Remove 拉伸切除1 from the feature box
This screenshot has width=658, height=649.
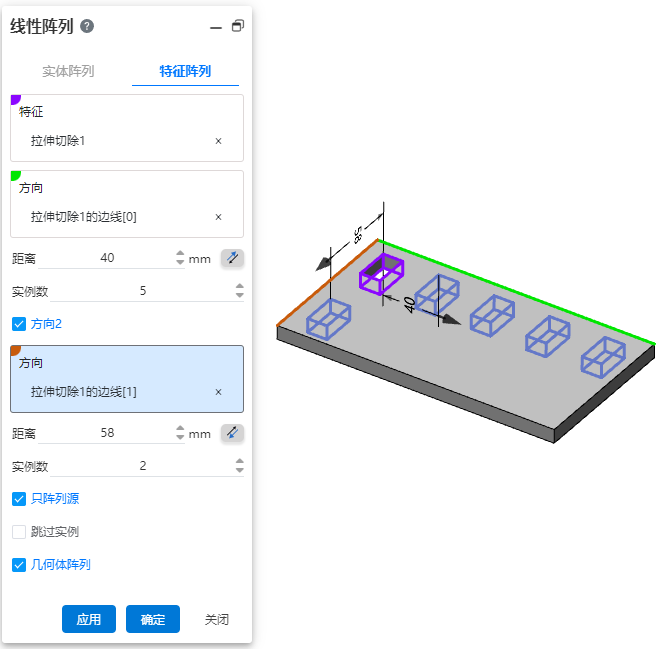pyautogui.click(x=218, y=141)
